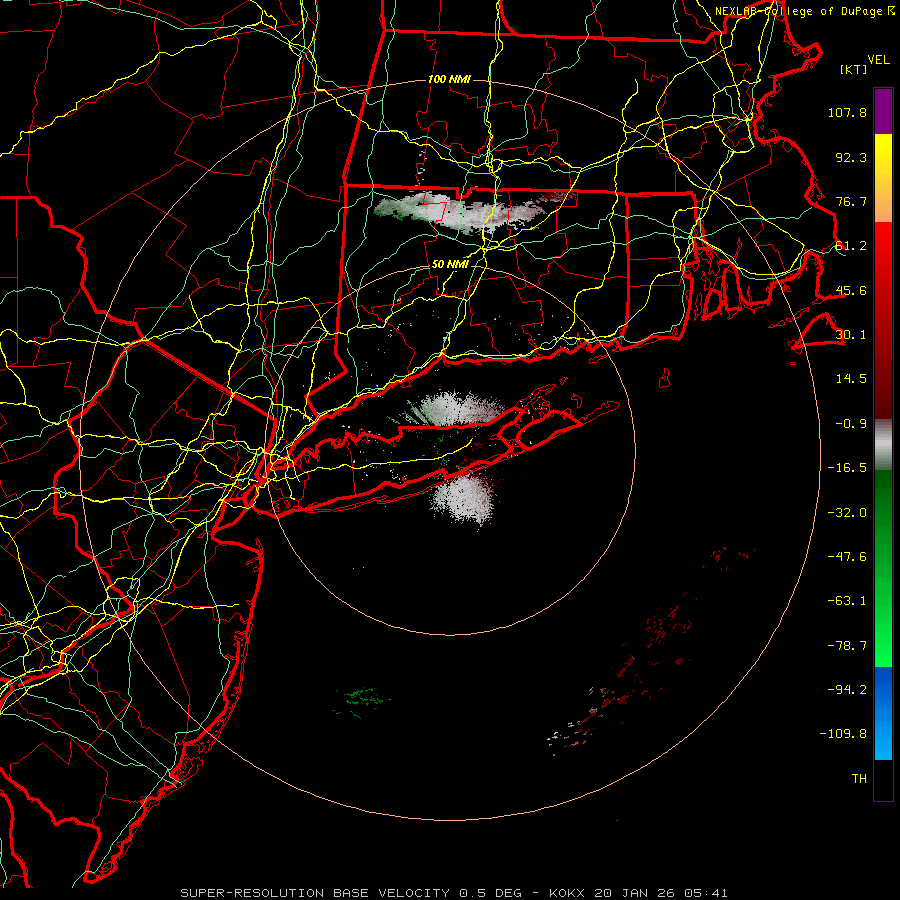
Task: Click the KOKX station ID in the caption
Action: [569, 893]
